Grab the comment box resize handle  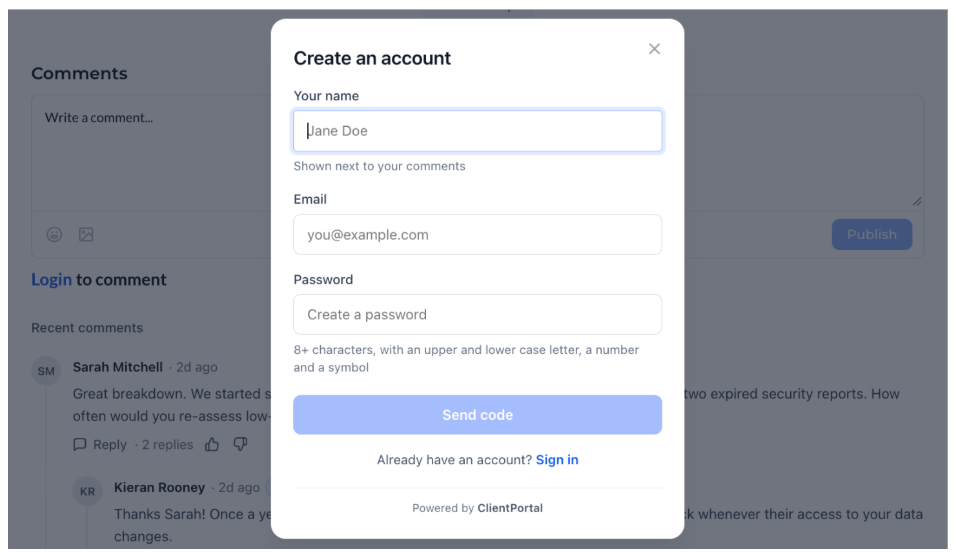pyautogui.click(x=916, y=201)
